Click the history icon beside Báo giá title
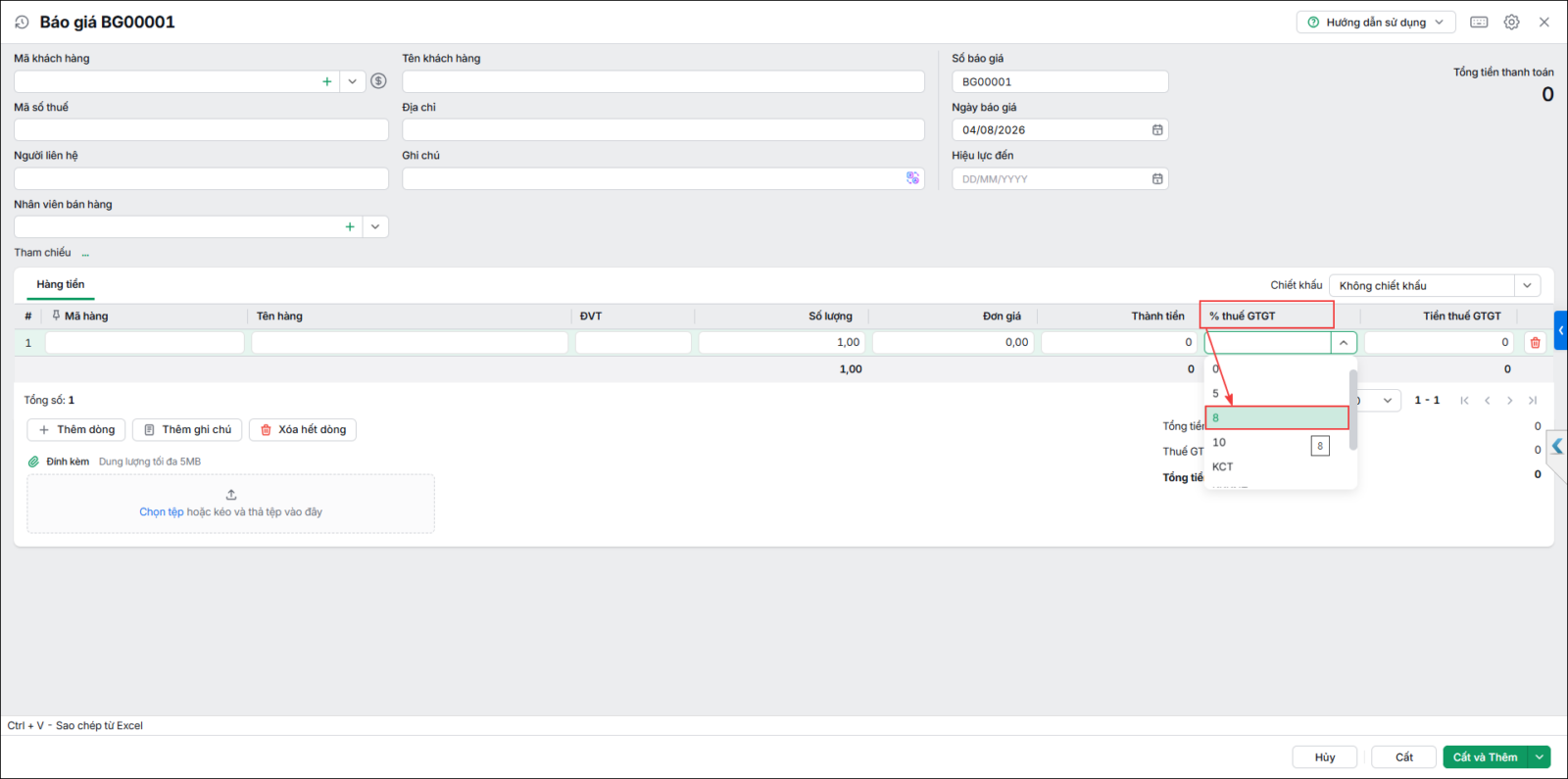Viewport: 1568px width, 779px height. point(22,22)
